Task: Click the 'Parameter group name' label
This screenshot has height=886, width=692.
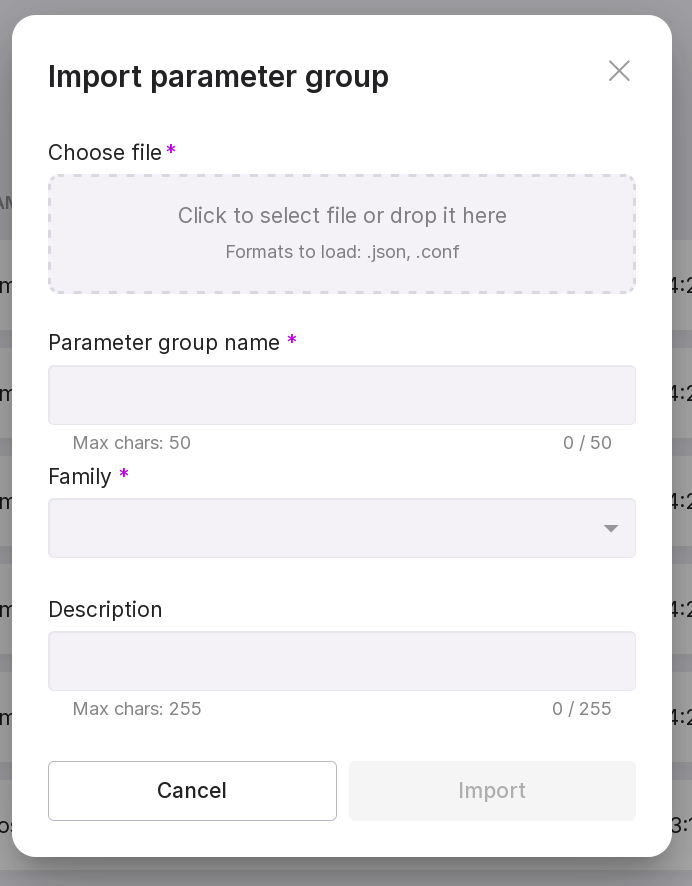Action: coord(164,343)
